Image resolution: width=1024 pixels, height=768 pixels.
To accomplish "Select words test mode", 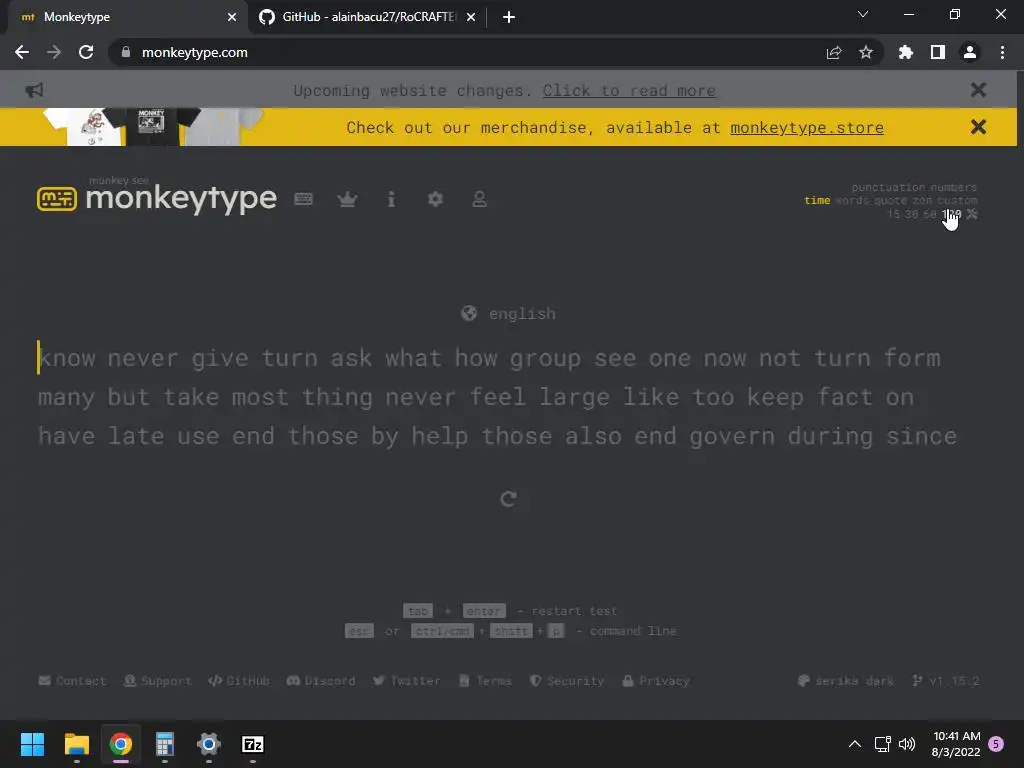I will tap(852, 200).
